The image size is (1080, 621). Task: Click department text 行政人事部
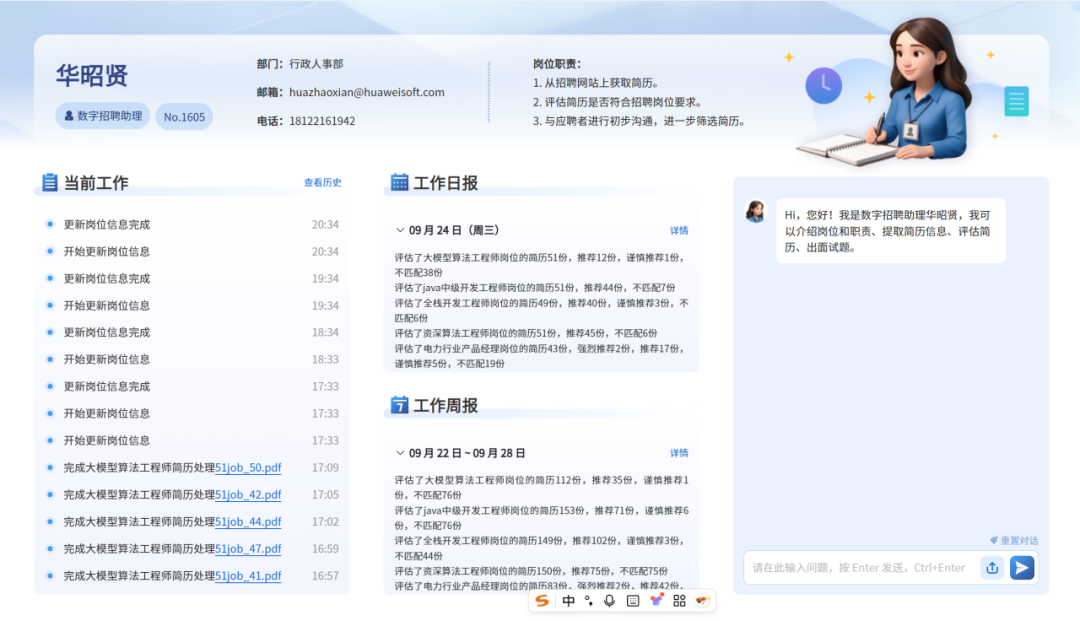[316, 64]
